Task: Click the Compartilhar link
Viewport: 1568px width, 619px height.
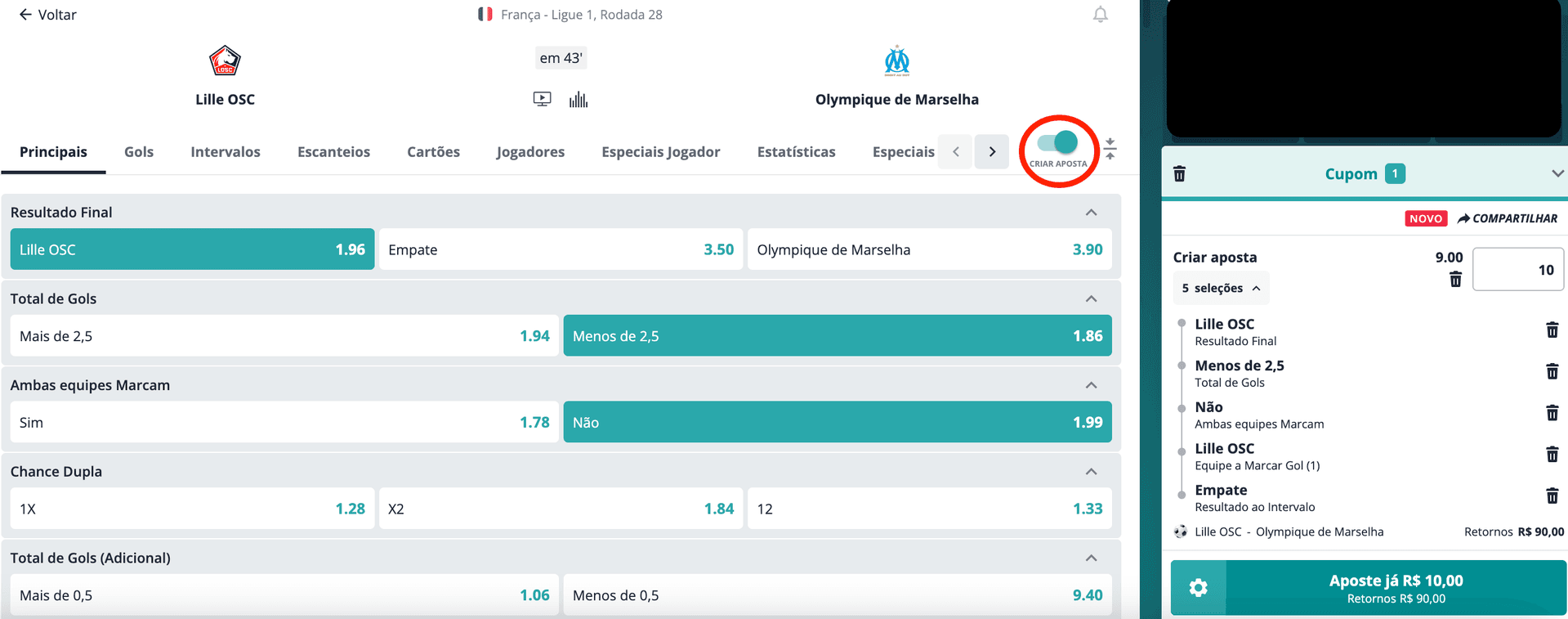Action: [1508, 218]
